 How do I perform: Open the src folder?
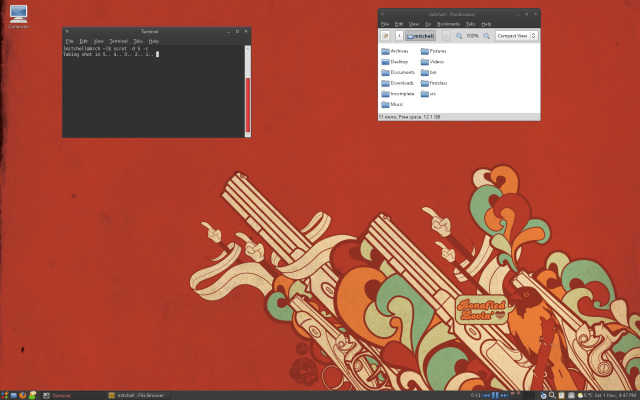point(428,93)
